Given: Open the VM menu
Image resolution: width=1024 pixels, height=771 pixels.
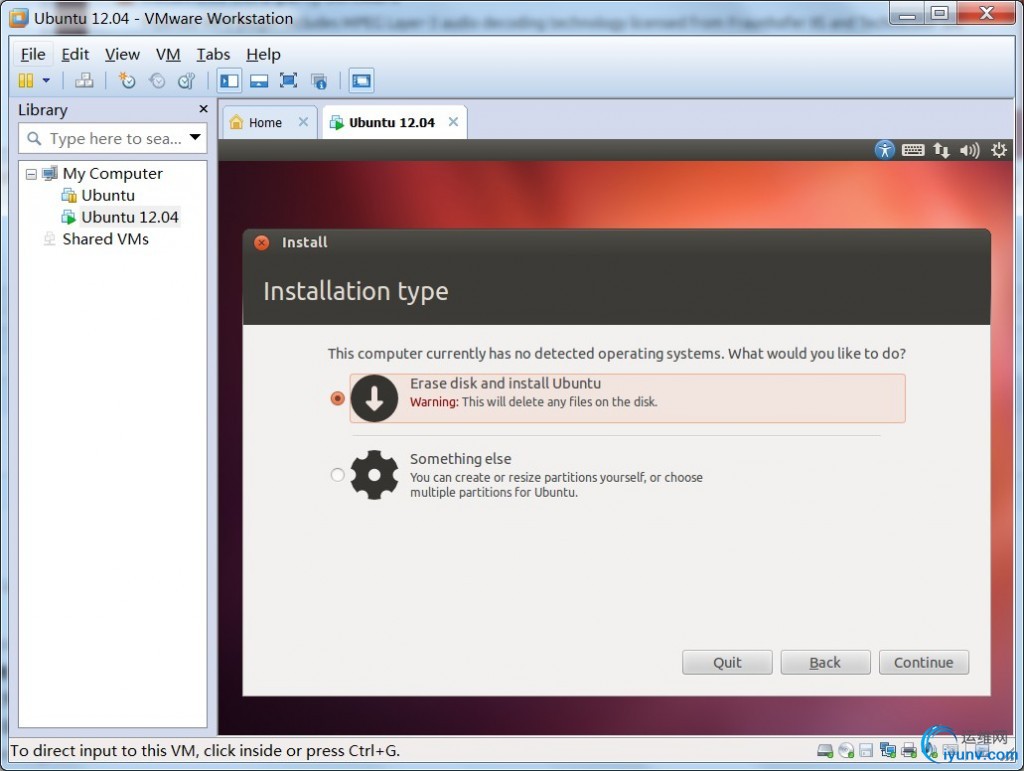Looking at the screenshot, I should (168, 55).
